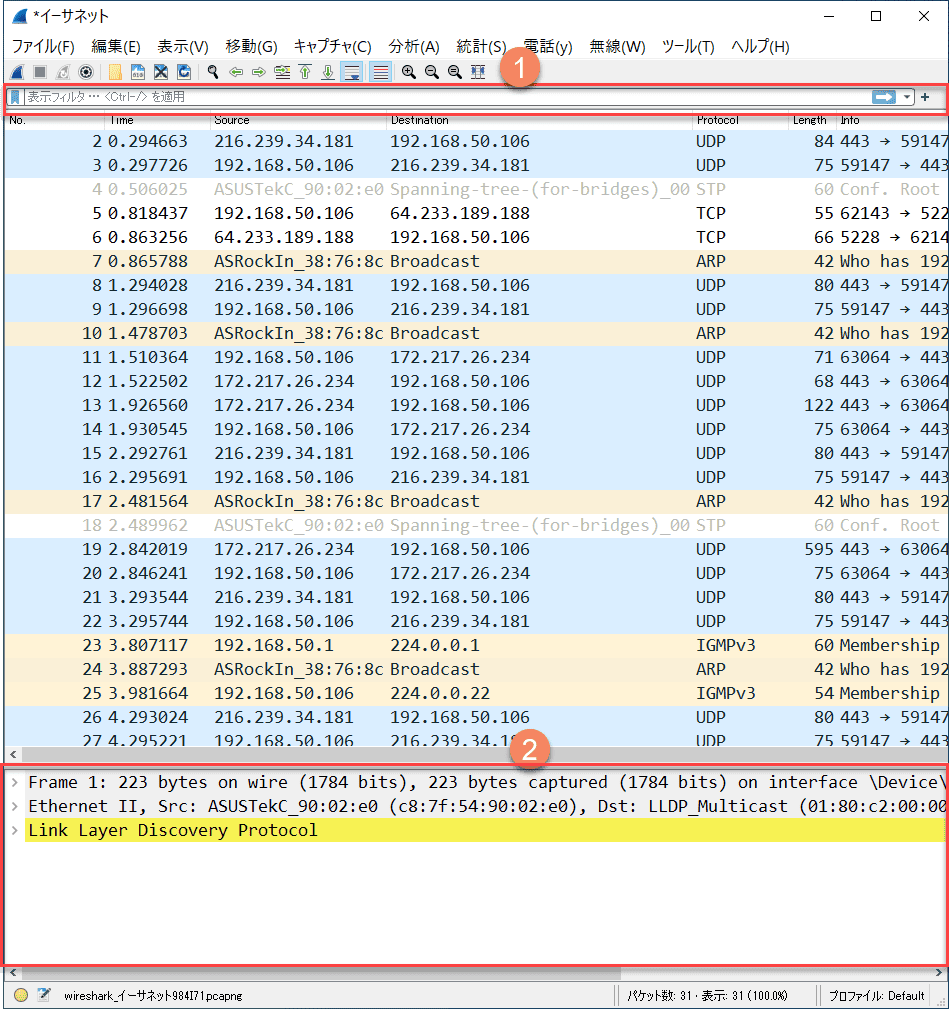Find a packet with magnifier icon

tap(213, 72)
